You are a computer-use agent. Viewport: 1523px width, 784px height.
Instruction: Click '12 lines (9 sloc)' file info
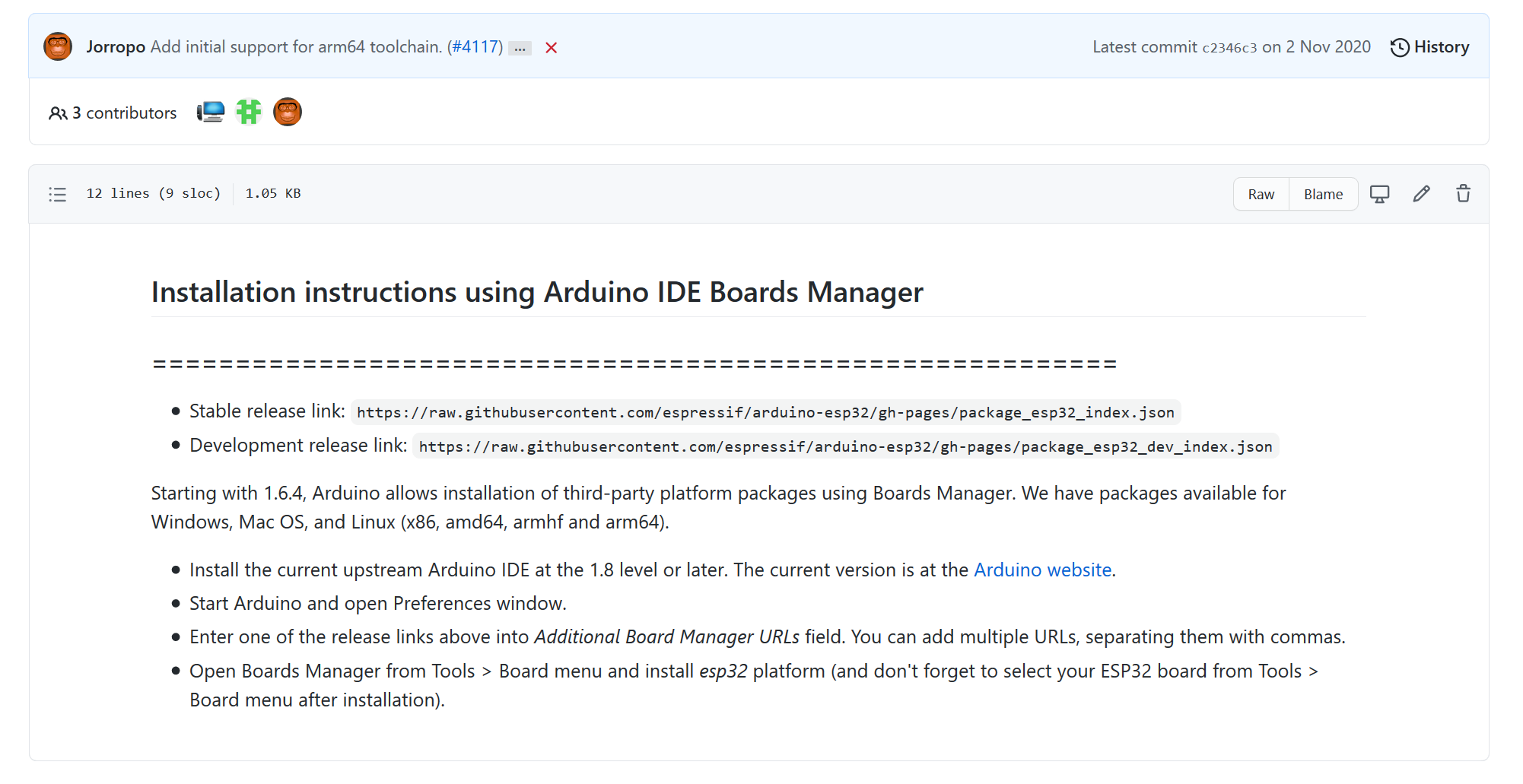click(x=153, y=193)
